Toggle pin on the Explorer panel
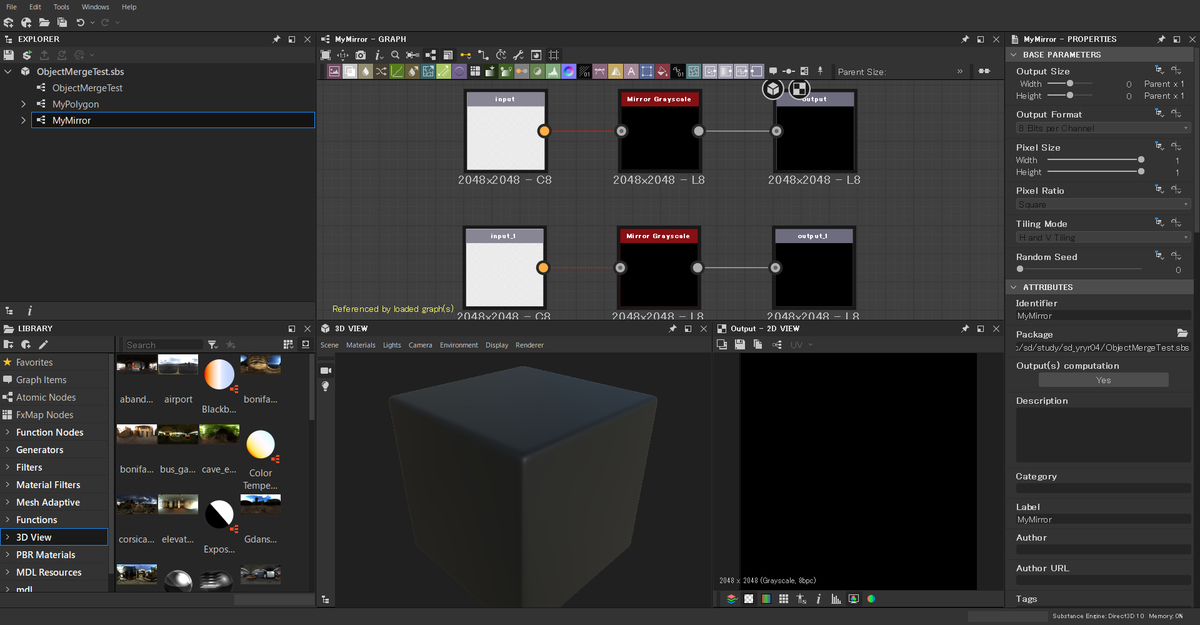The image size is (1200, 625). click(x=276, y=39)
